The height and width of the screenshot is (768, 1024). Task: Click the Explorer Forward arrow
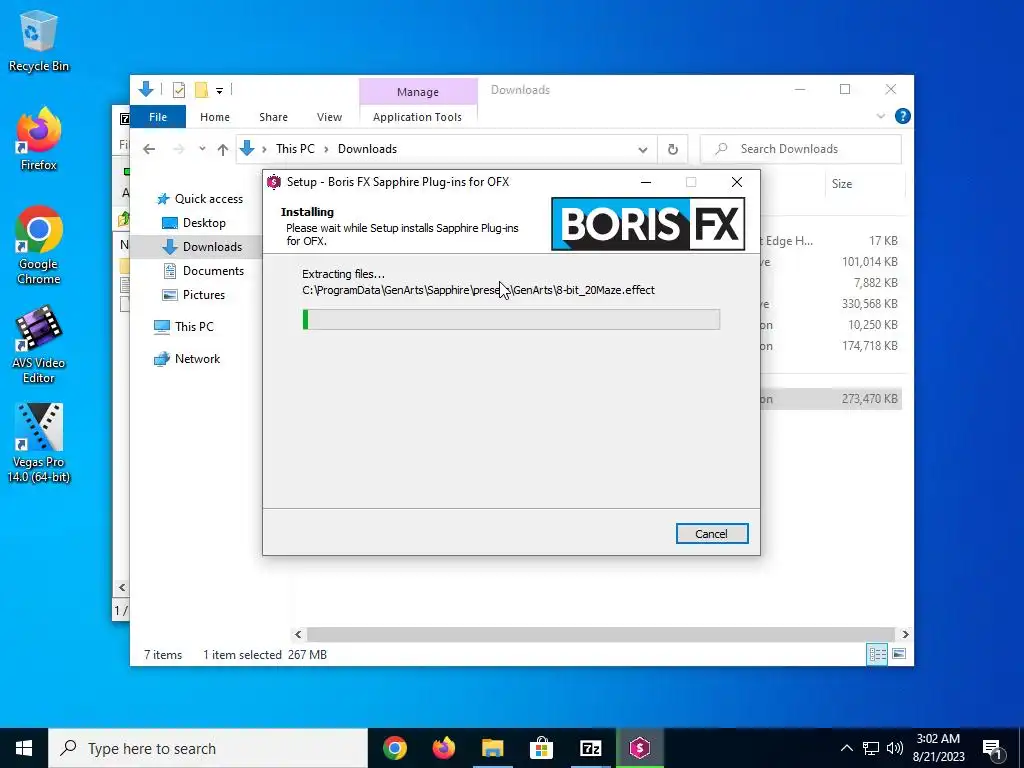pyautogui.click(x=179, y=149)
